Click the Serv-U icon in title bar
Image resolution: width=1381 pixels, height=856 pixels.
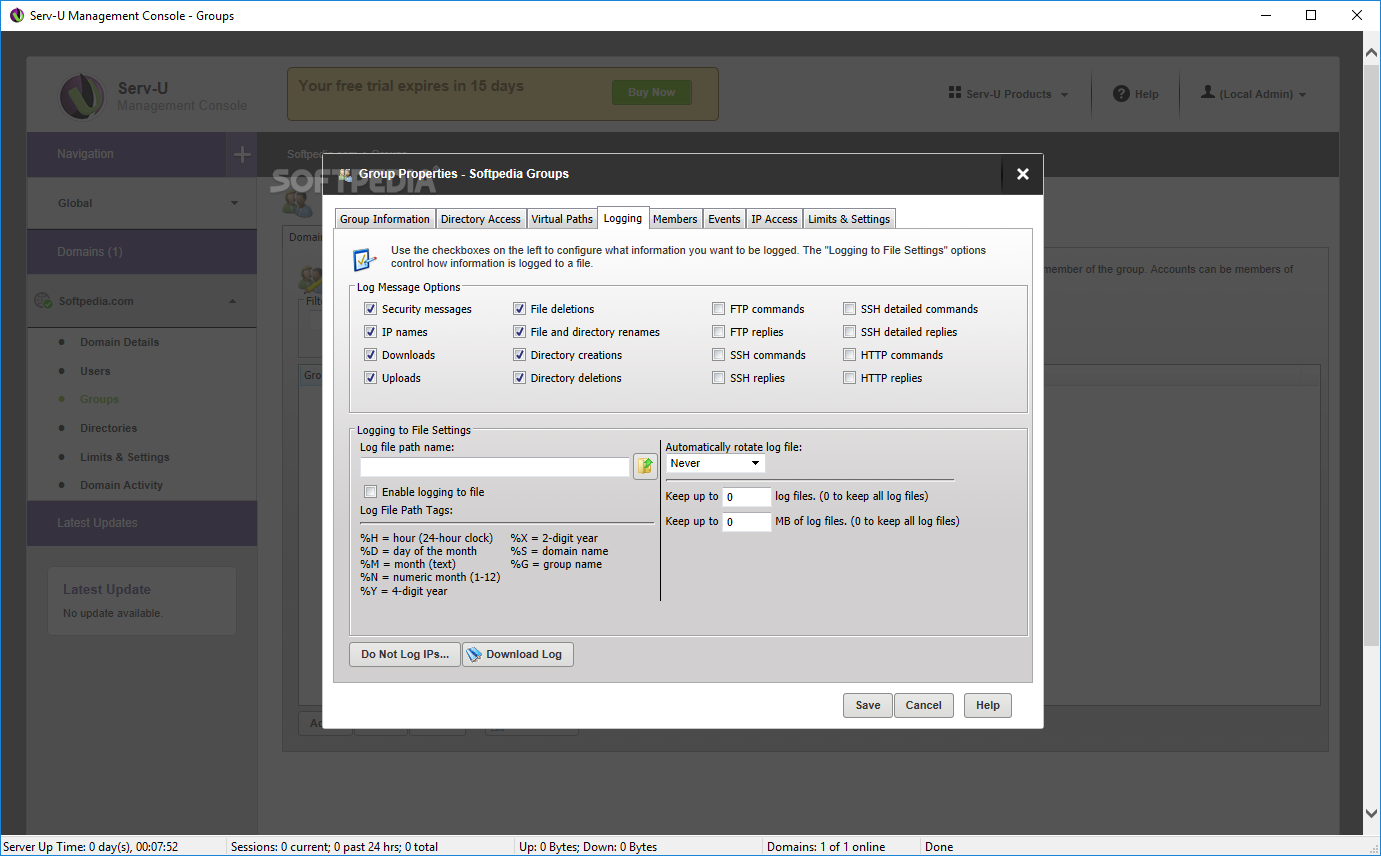tap(16, 15)
